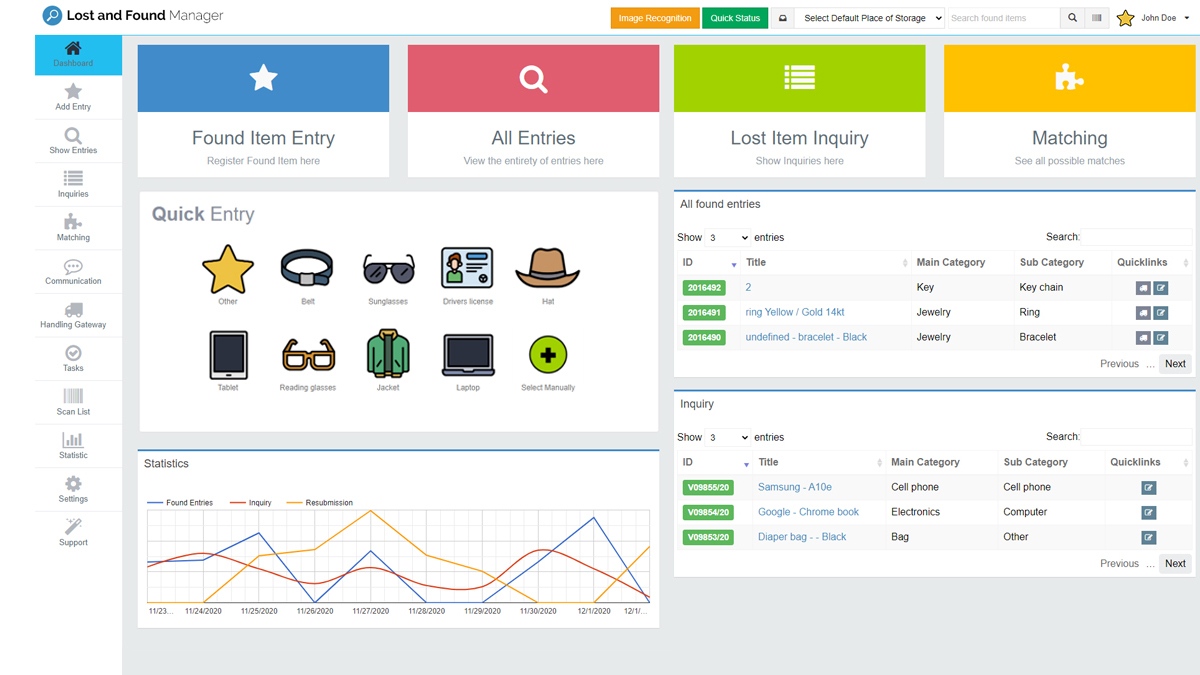Click the Select Manually plus icon
The width and height of the screenshot is (1200, 675).
547,356
